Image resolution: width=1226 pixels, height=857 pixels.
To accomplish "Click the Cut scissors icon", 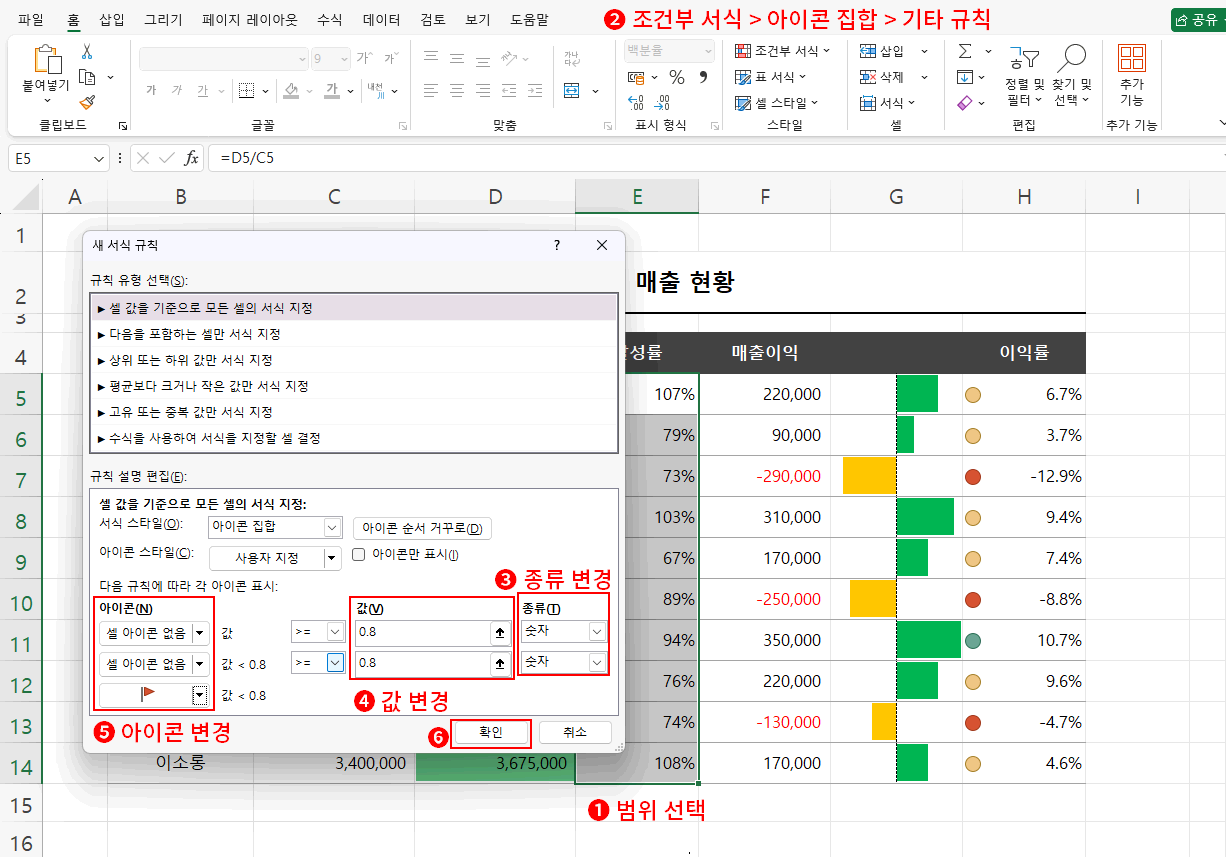I will pyautogui.click(x=87, y=51).
